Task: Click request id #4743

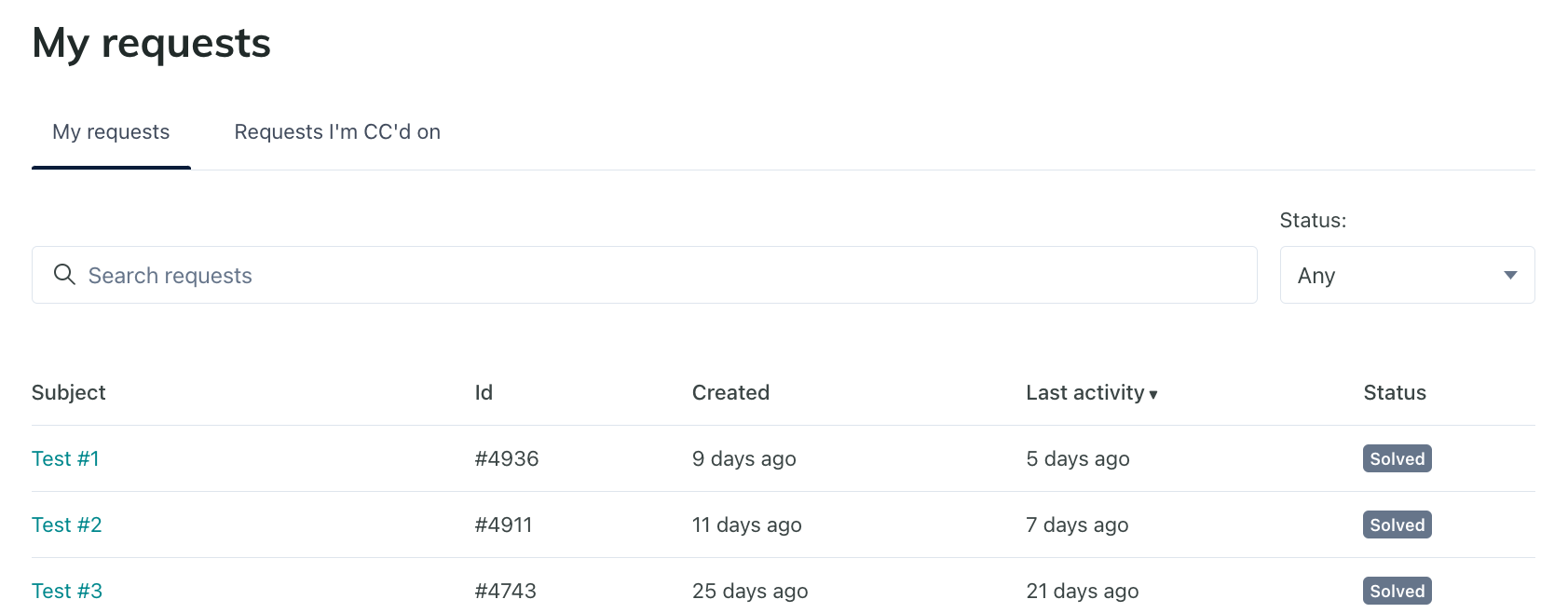Action: click(505, 591)
